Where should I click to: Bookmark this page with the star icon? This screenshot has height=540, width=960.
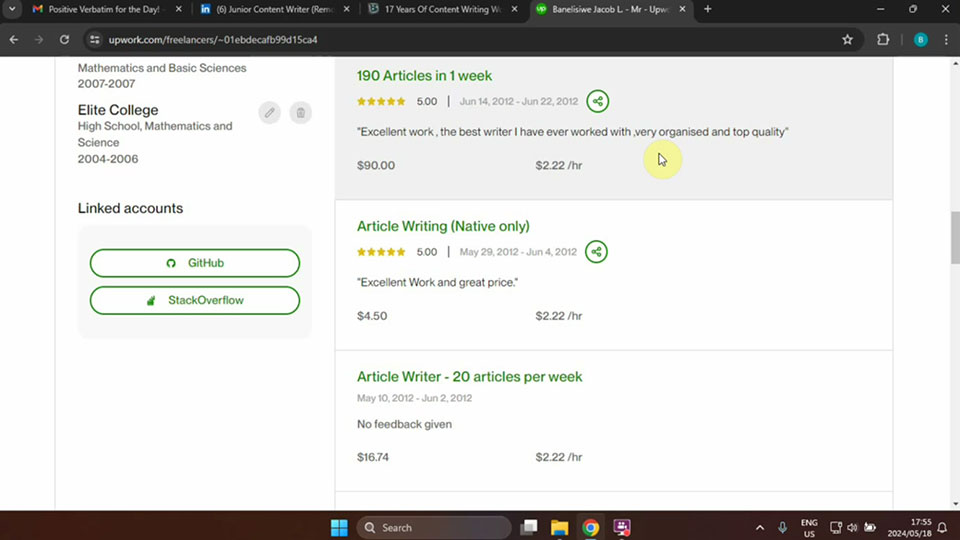(847, 40)
